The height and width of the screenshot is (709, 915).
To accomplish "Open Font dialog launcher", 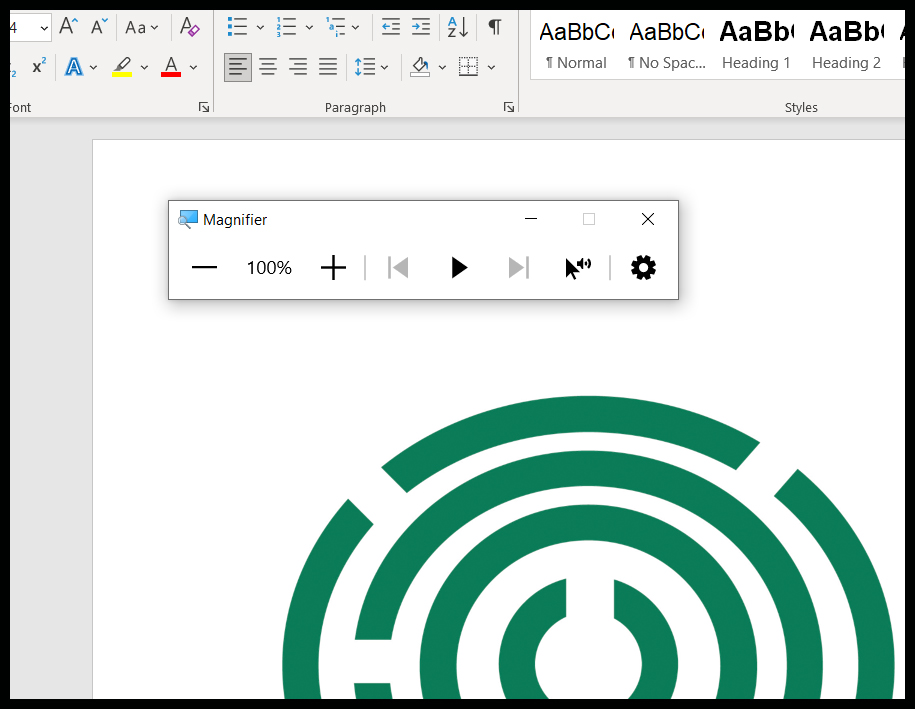I will click(204, 107).
